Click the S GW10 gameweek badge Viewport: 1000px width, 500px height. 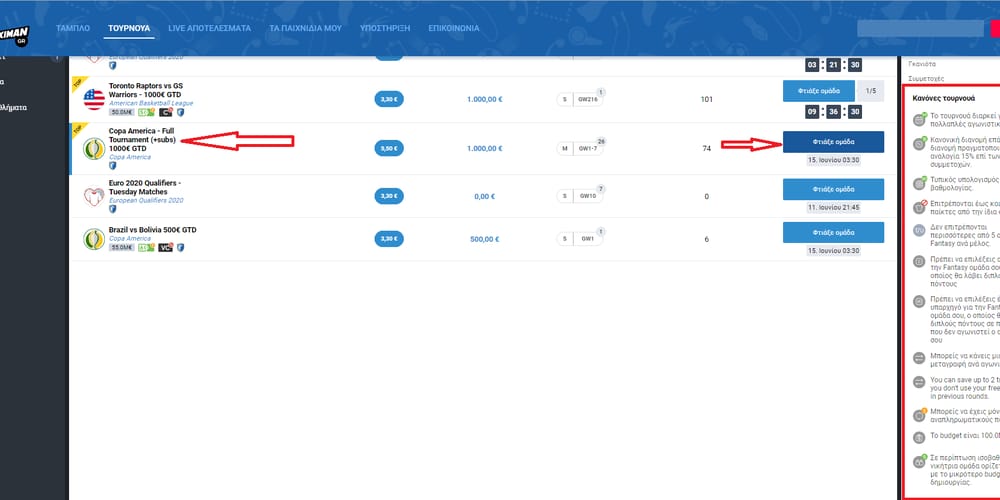(x=579, y=196)
